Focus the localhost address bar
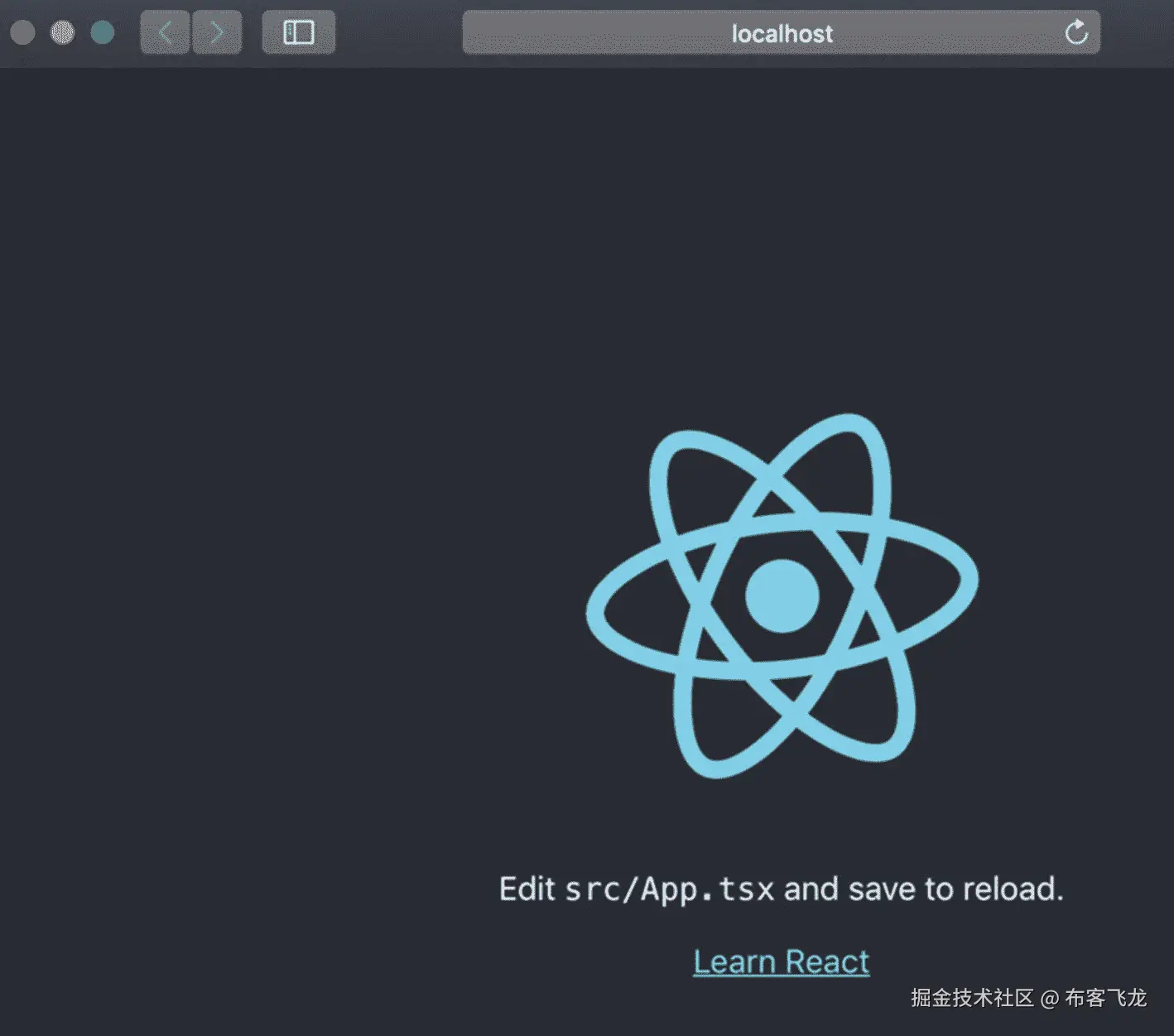 tap(781, 32)
